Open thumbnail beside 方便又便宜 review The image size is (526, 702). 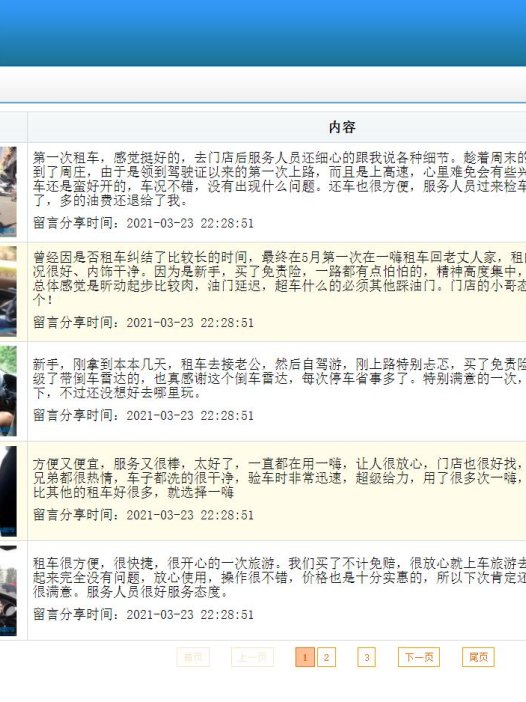coord(8,491)
